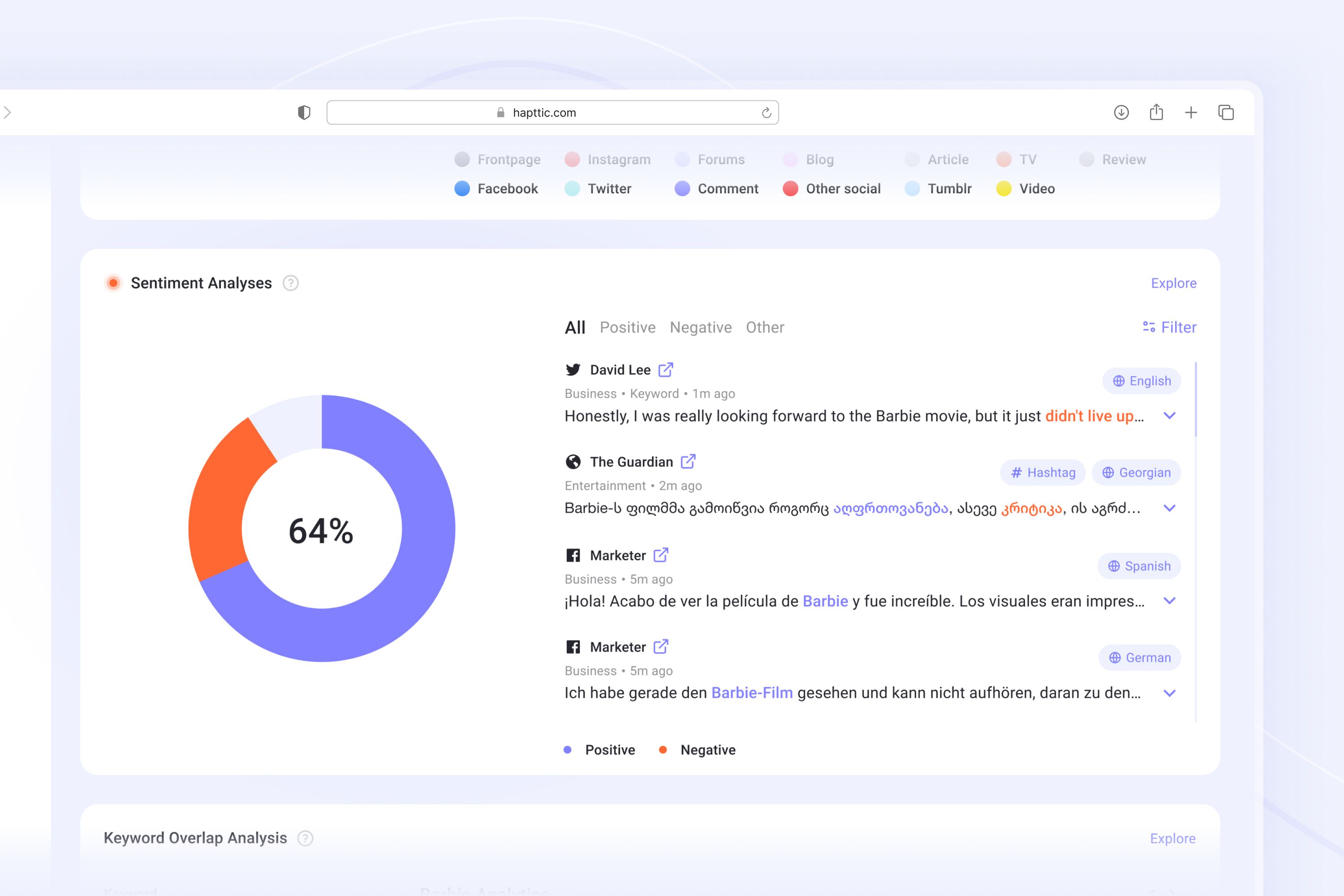Open external link for German Marketer post
The height and width of the screenshot is (896, 1344).
[x=661, y=646]
